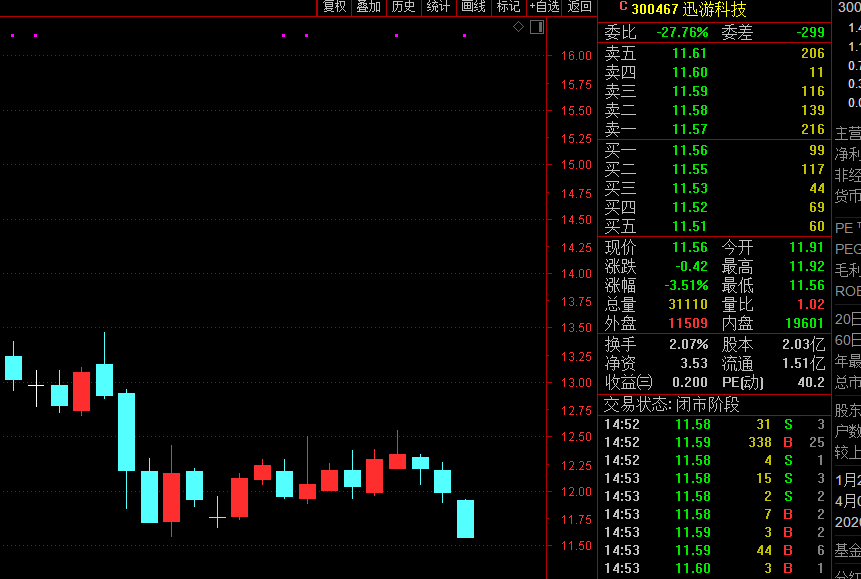861x579 pixels.
Task: Click the last cyan candlestick on chart
Action: coord(465,519)
